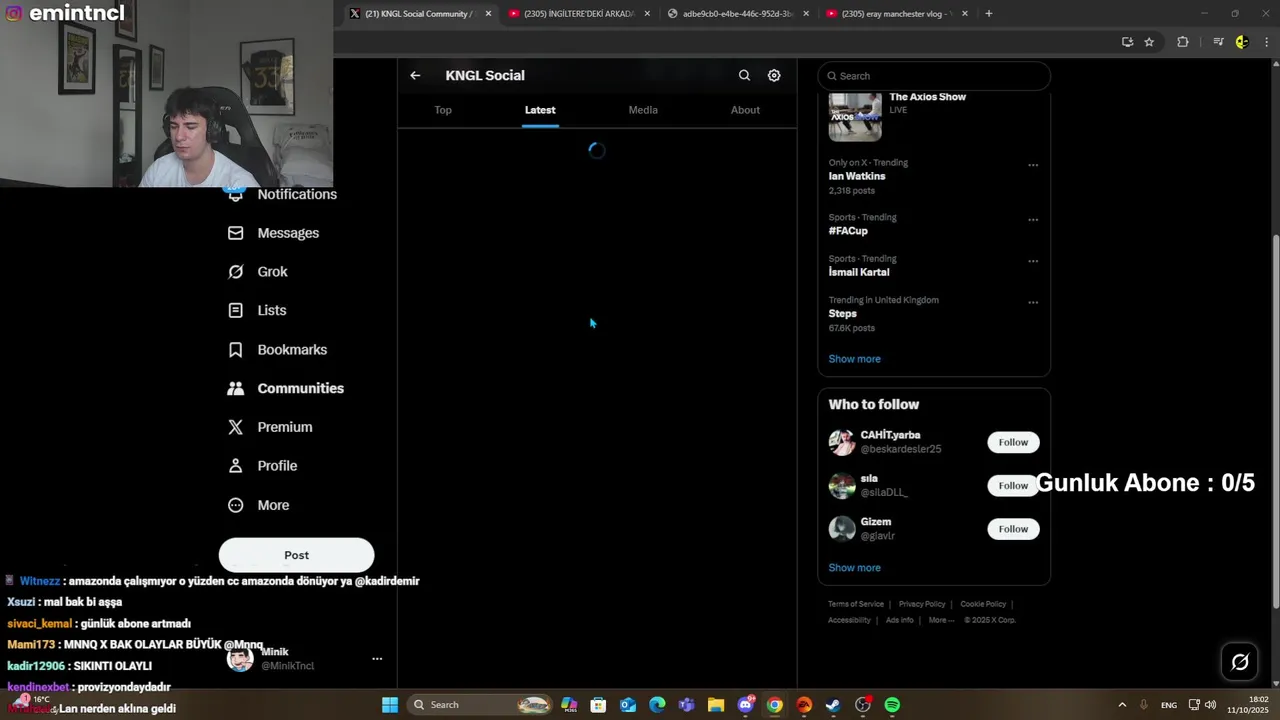1280x720 pixels.
Task: Go back using the arrow beside KNGL Social
Action: (415, 75)
